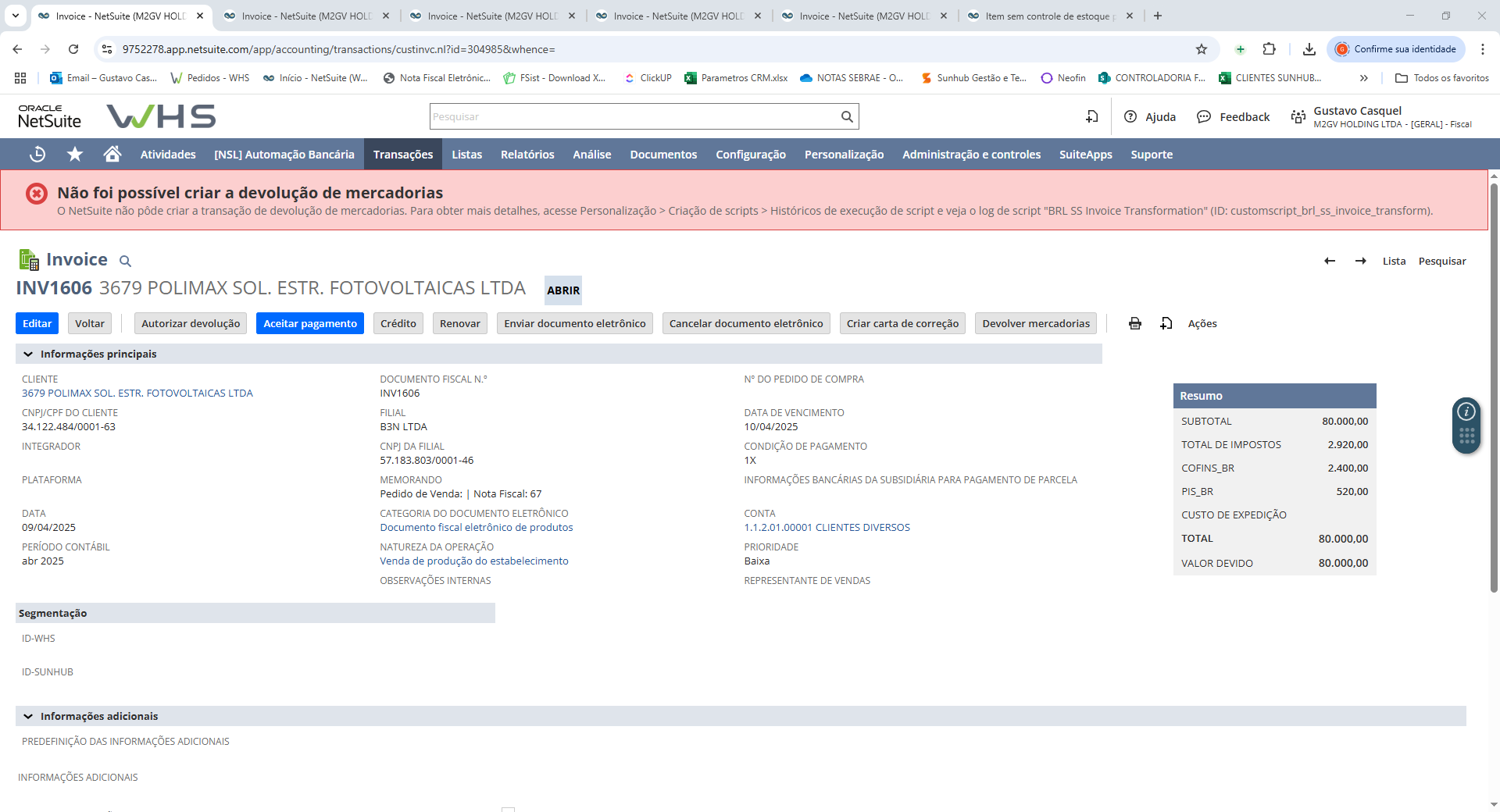The height and width of the screenshot is (812, 1500).
Task: Click the search magnifier in global search
Action: [847, 117]
